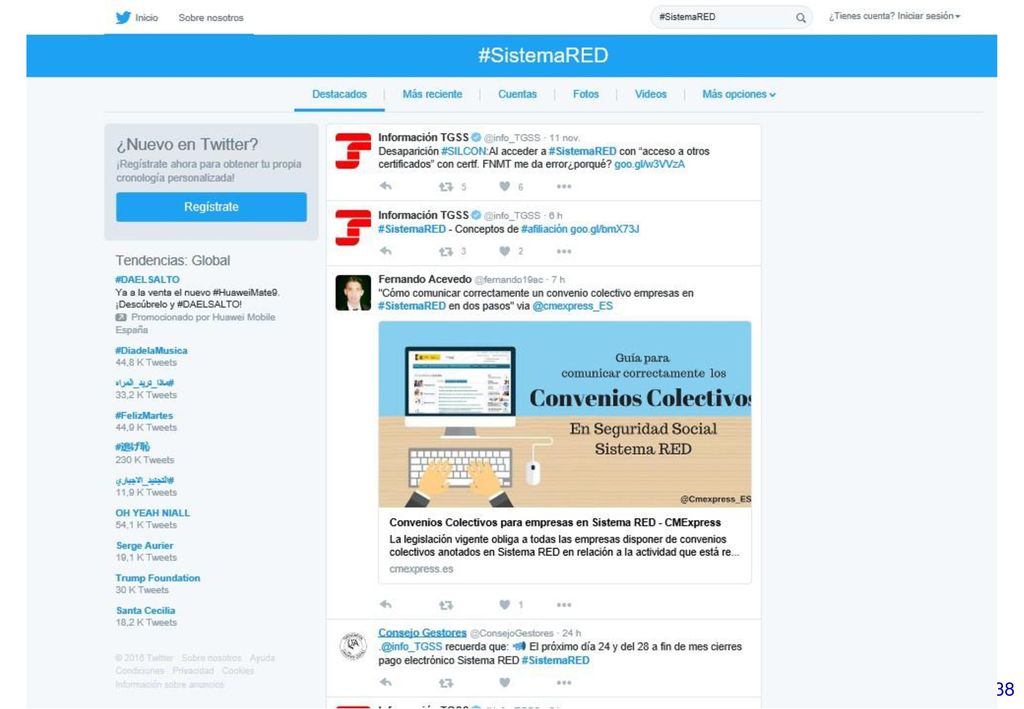Click the Condiciones footer link
The height and width of the screenshot is (709, 1024).
[140, 671]
